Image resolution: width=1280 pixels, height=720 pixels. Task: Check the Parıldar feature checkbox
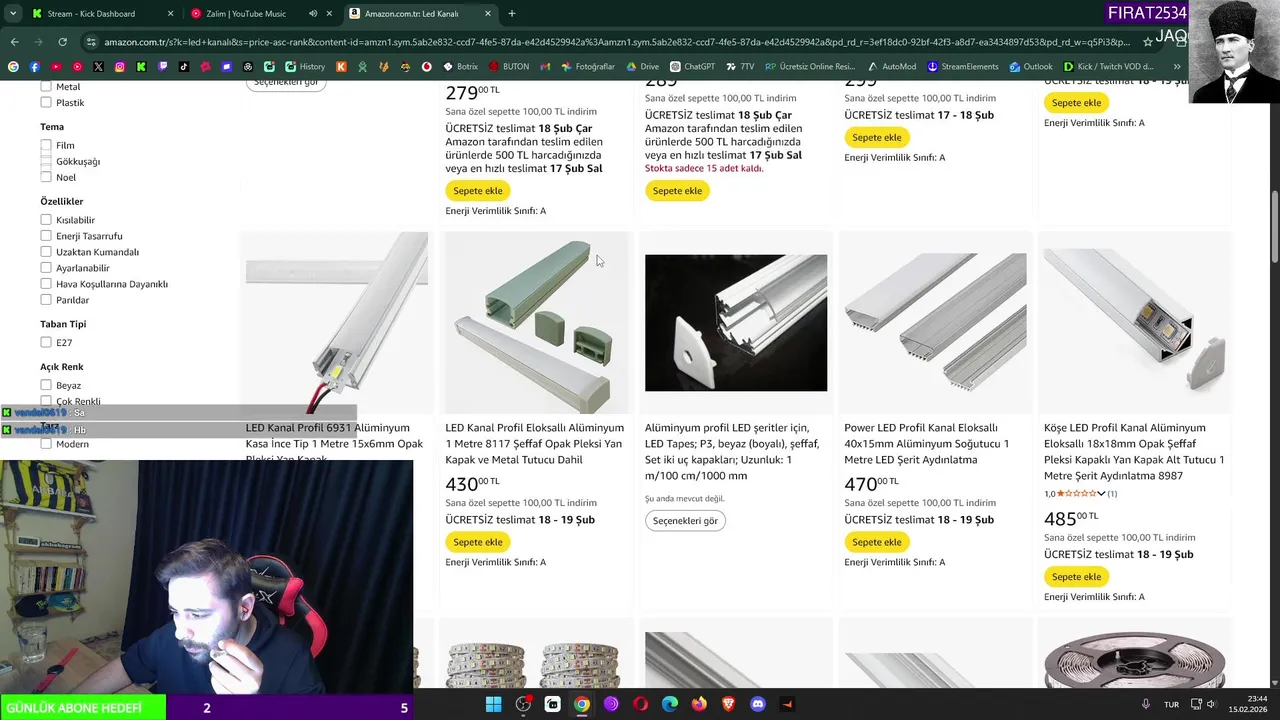click(x=46, y=300)
